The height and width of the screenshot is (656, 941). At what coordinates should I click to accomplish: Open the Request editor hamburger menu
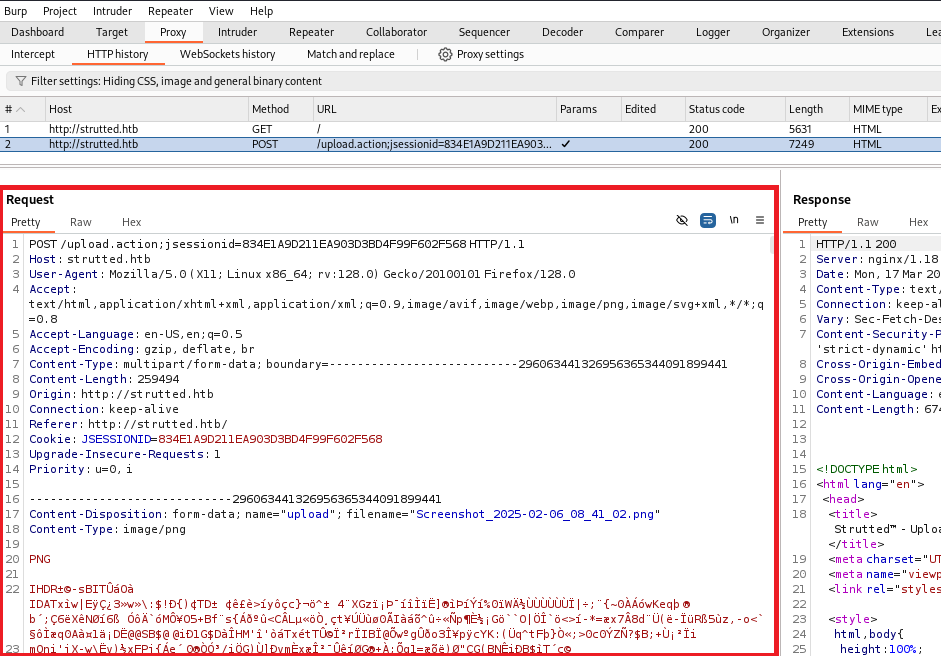(760, 220)
